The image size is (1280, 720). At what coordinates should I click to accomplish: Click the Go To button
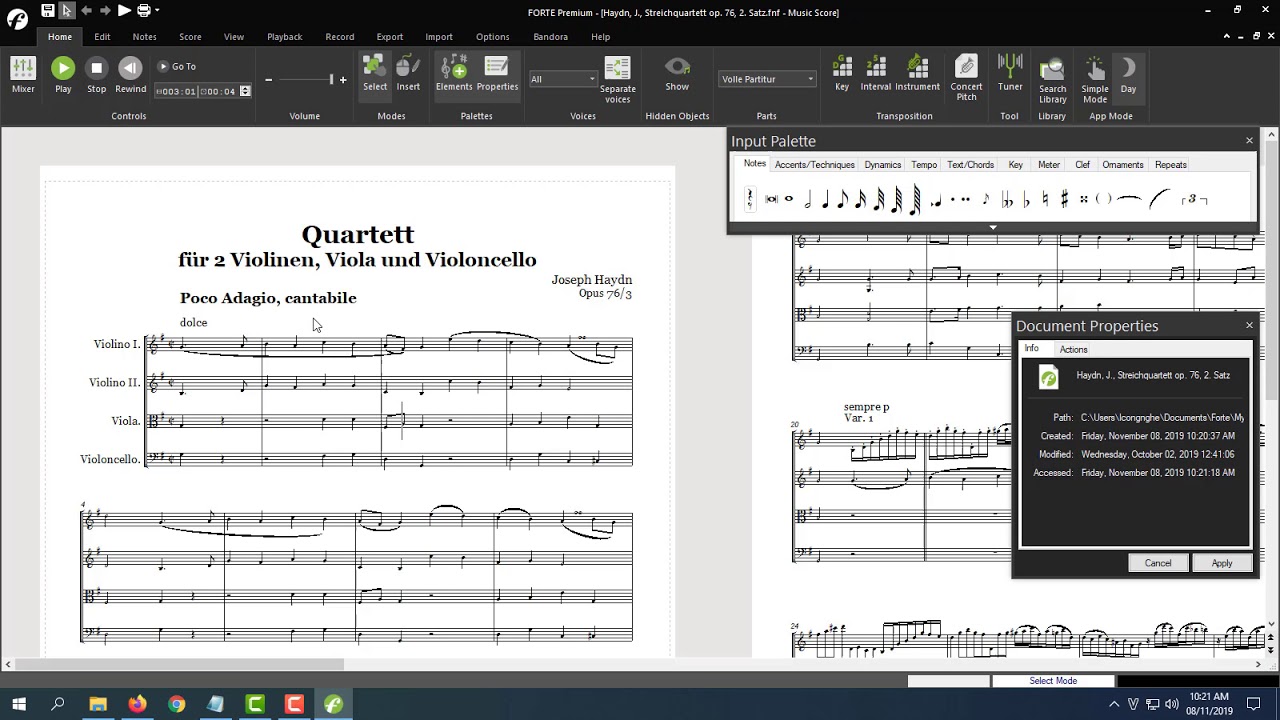pos(177,67)
